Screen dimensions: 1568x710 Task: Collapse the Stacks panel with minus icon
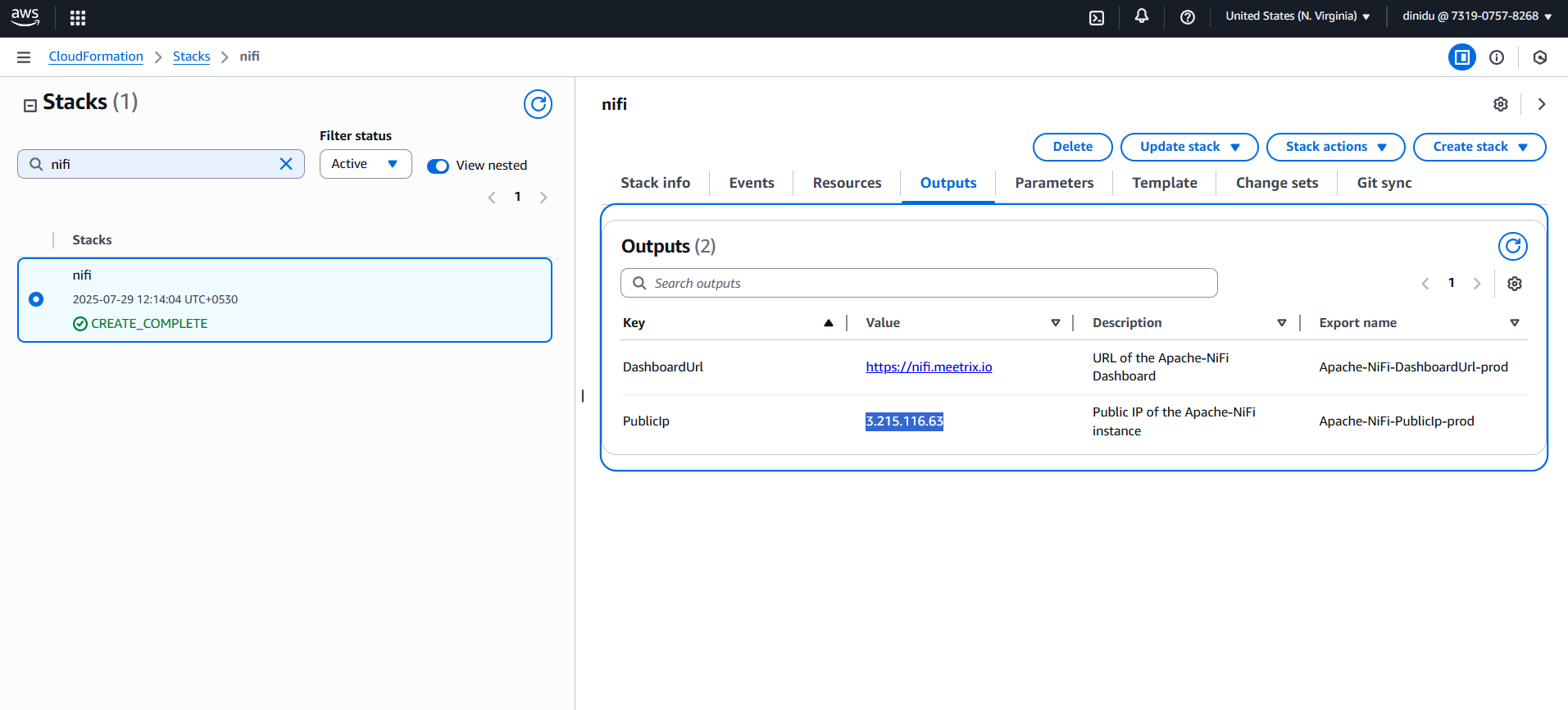click(30, 105)
